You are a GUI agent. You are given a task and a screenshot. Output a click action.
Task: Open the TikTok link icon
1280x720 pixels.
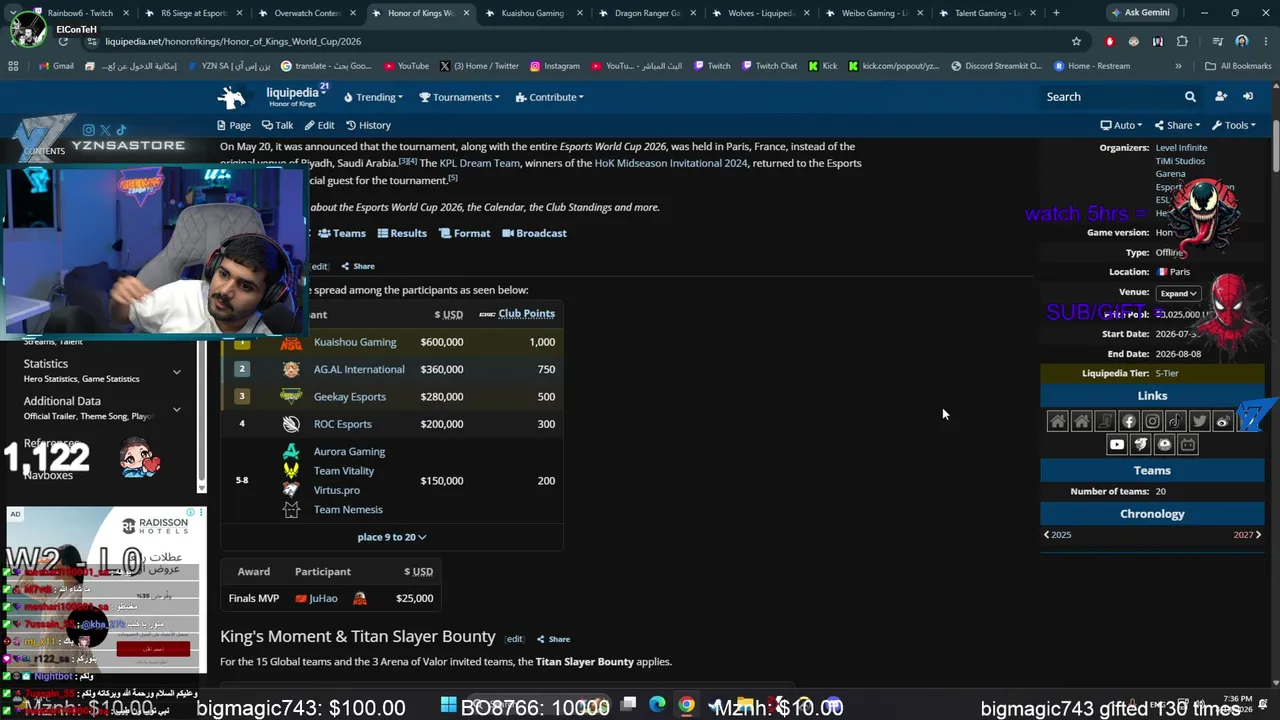(1176, 421)
